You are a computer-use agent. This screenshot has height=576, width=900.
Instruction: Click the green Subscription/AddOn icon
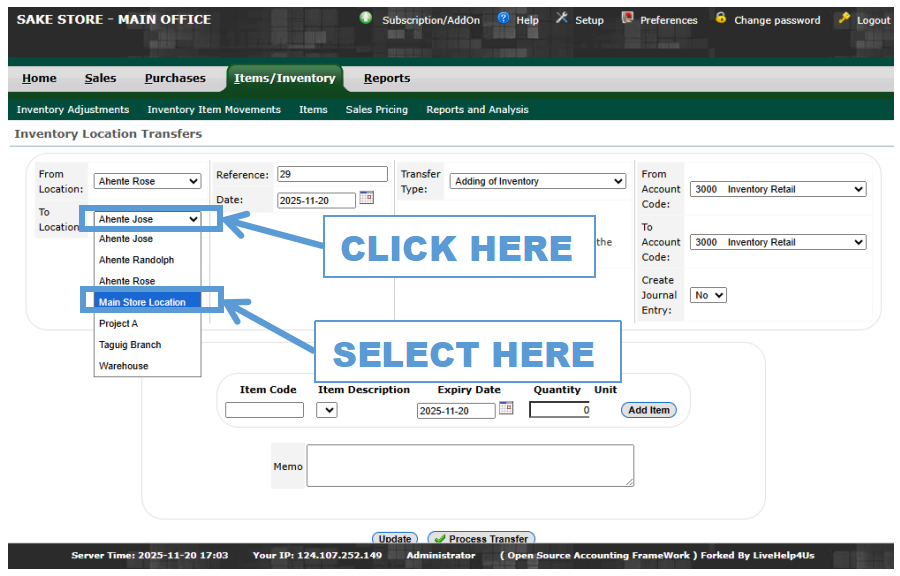[366, 19]
